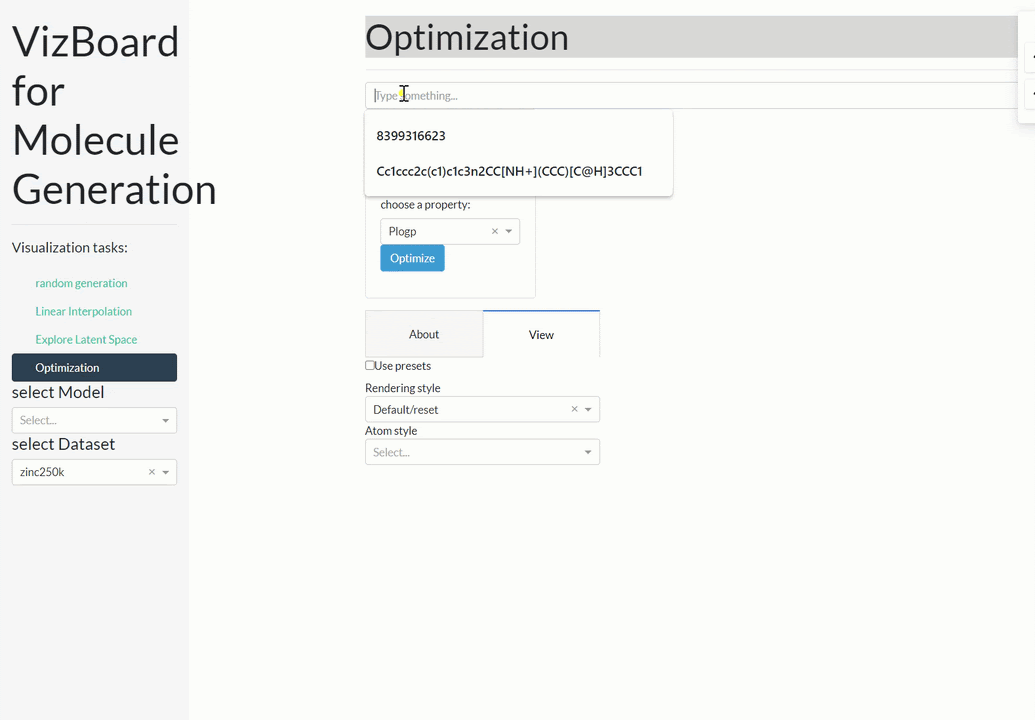Click the Optimization page heading
This screenshot has width=1035, height=720.
click(x=467, y=37)
